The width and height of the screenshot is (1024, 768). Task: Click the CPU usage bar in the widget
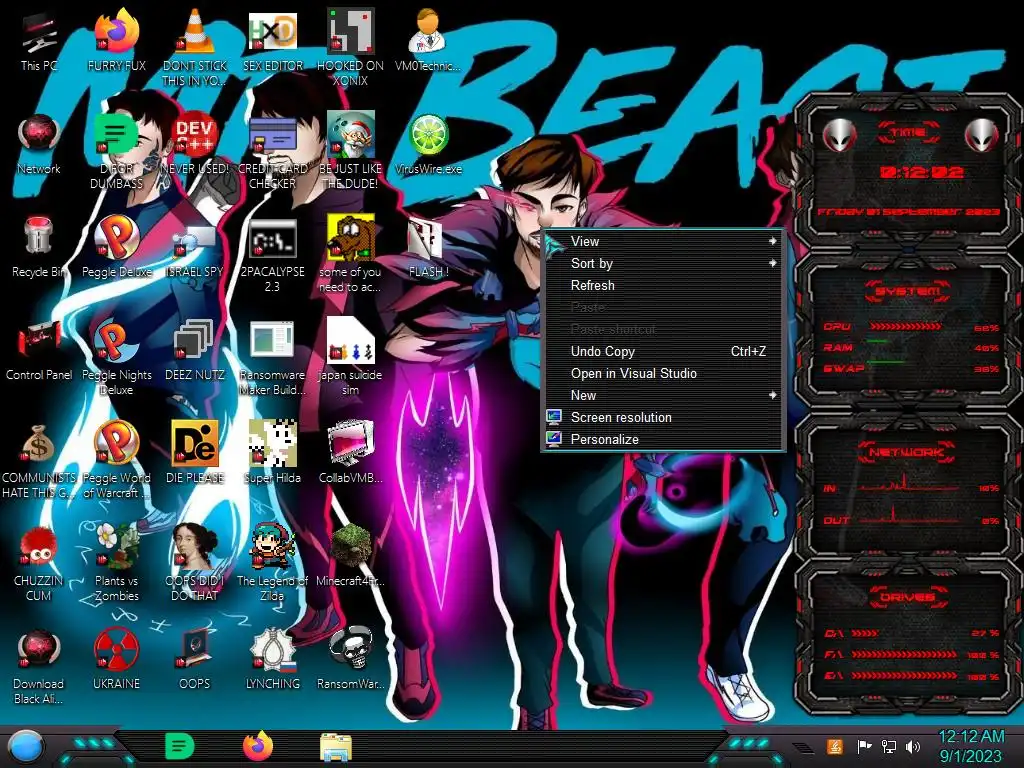click(x=906, y=326)
